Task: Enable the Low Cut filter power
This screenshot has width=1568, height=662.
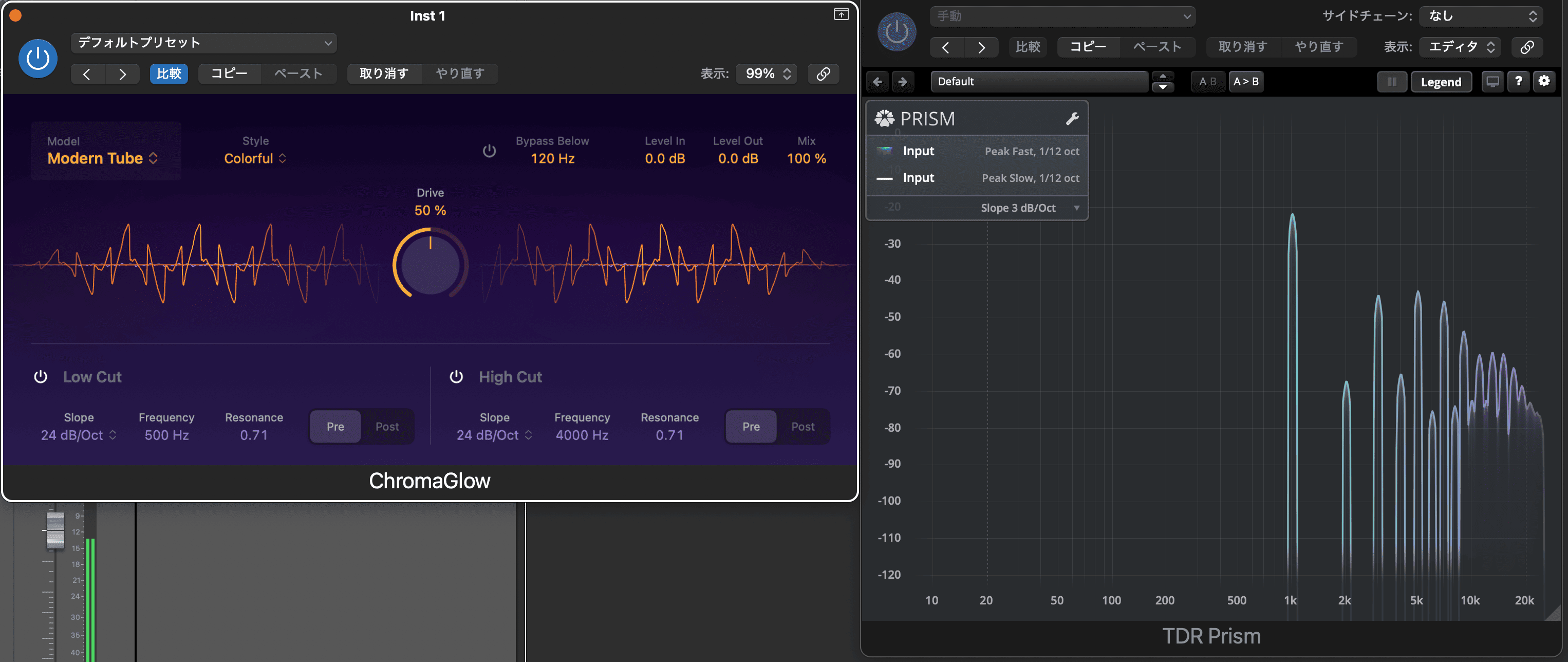Action: (x=40, y=376)
